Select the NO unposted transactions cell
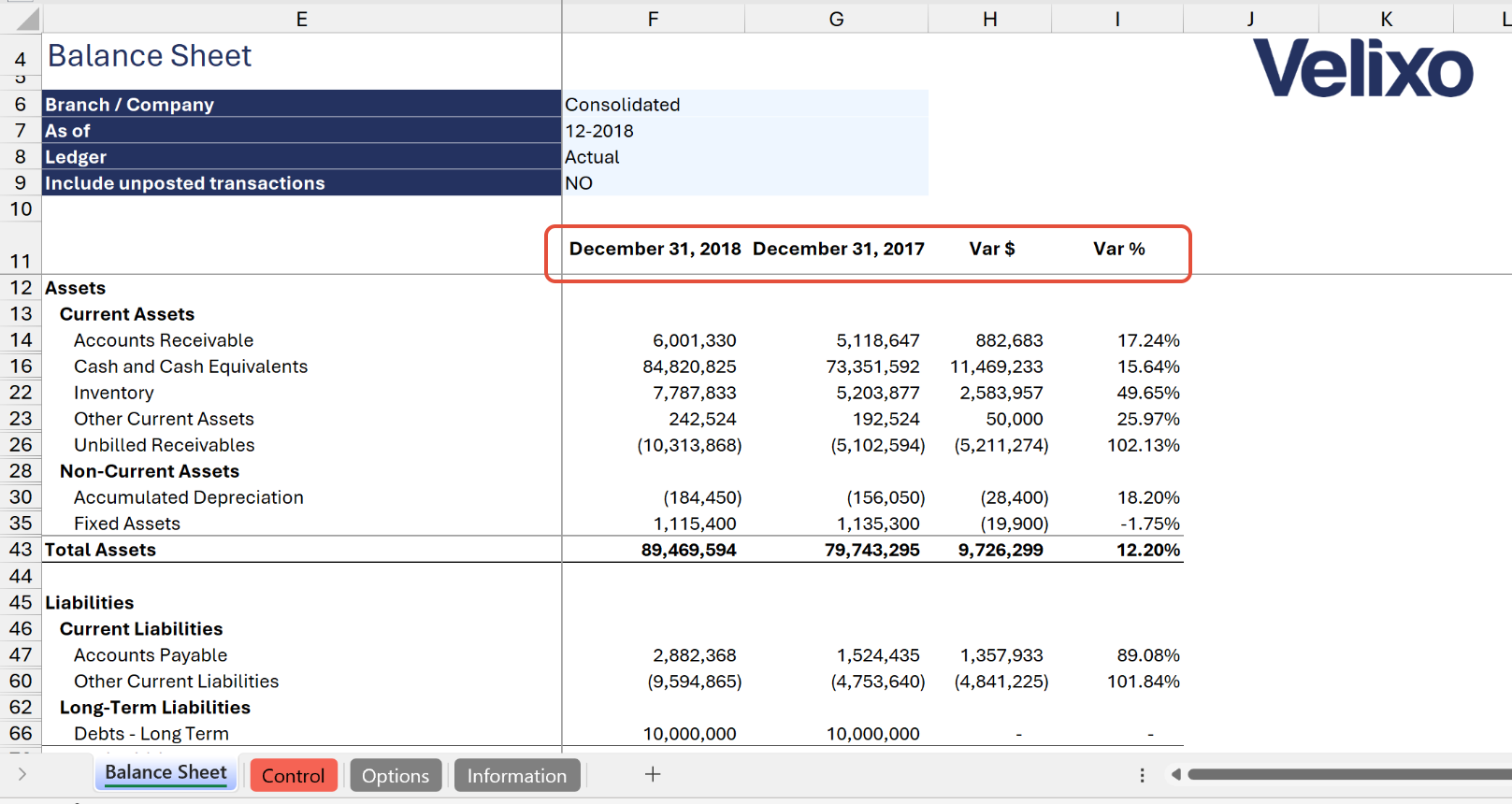This screenshot has height=804, width=1512. click(745, 182)
